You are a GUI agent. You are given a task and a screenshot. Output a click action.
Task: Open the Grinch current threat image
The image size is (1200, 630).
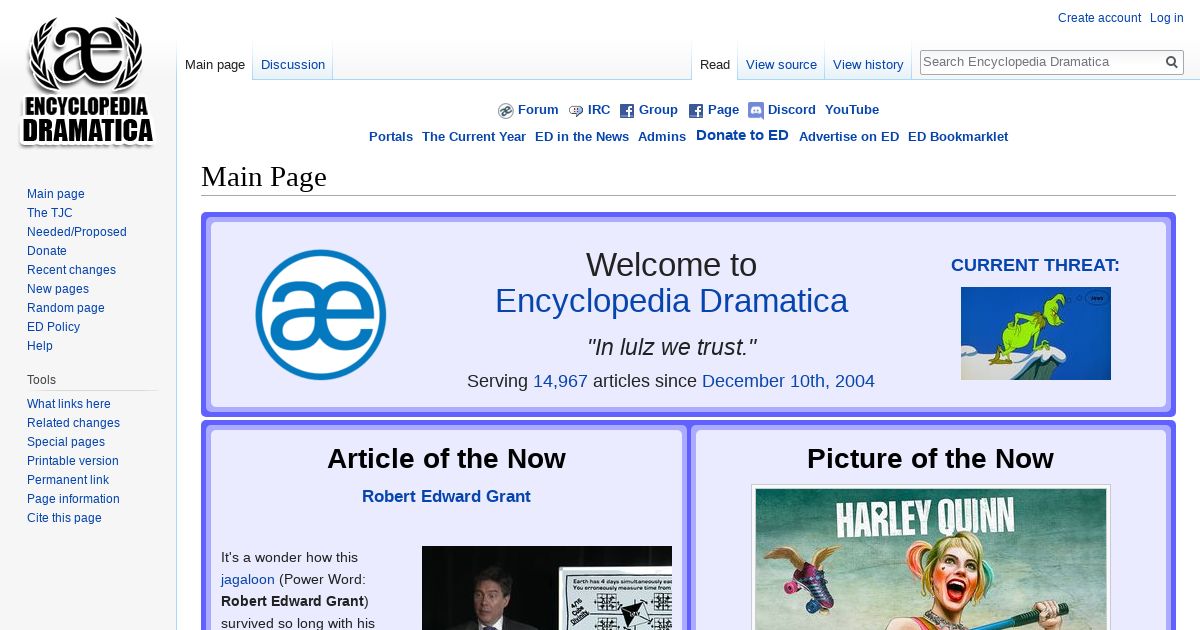(x=1036, y=333)
